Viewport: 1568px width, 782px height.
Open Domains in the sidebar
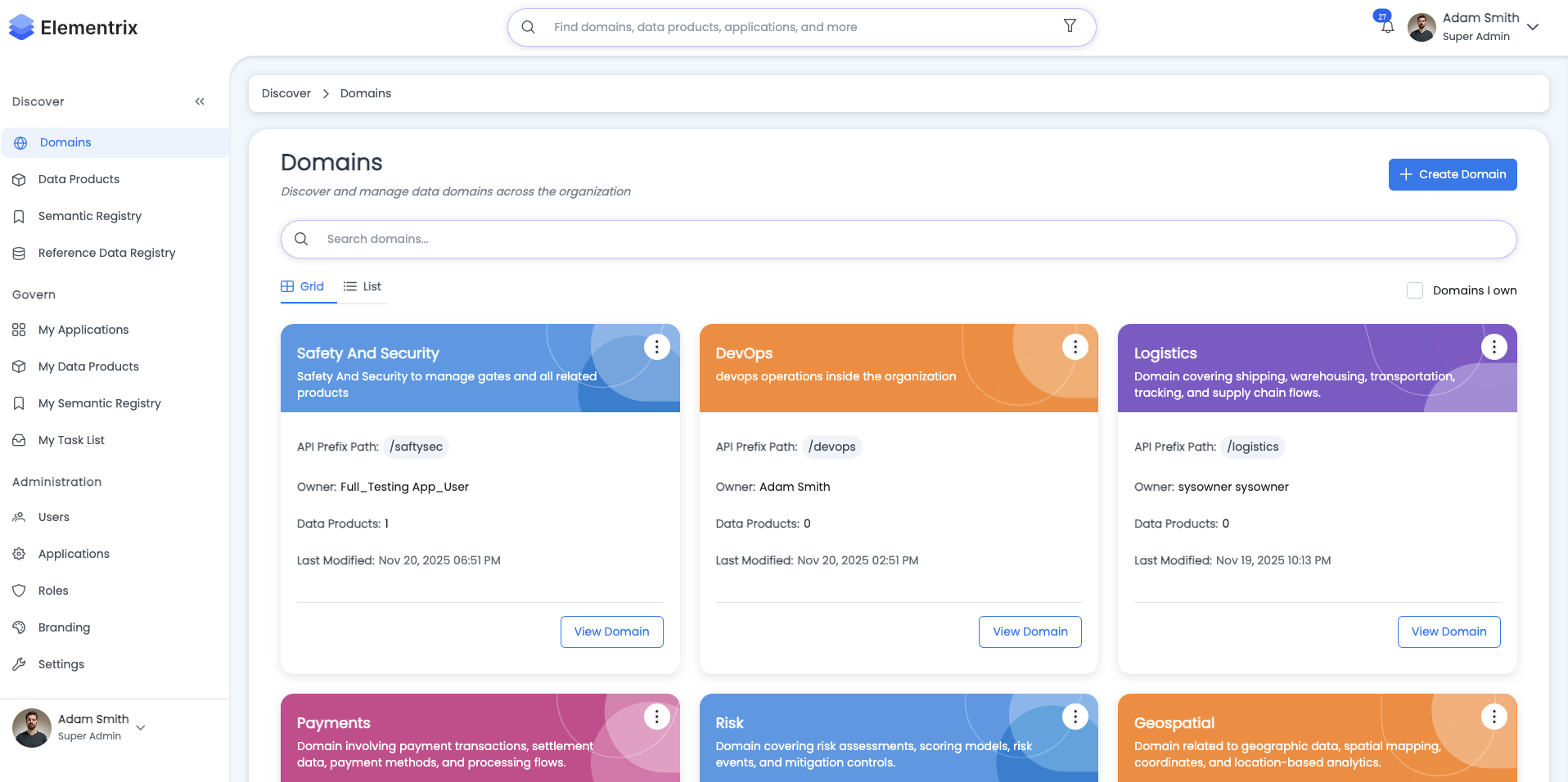[x=115, y=142]
